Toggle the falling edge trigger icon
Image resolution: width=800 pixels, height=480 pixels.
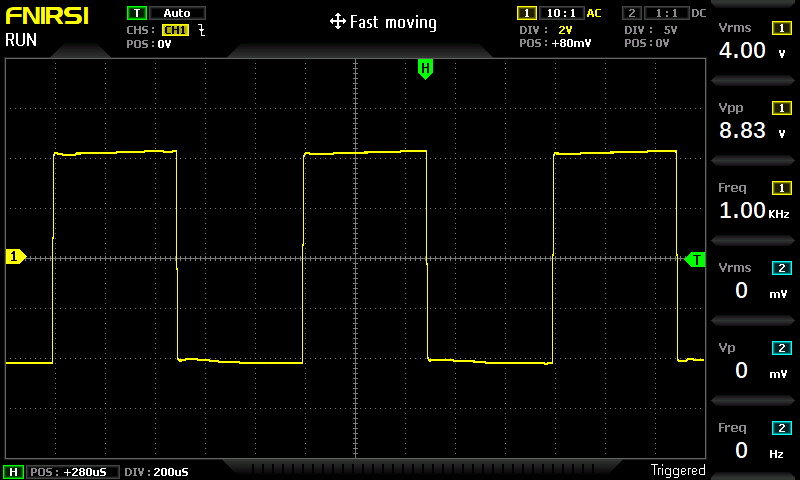pyautogui.click(x=202, y=30)
